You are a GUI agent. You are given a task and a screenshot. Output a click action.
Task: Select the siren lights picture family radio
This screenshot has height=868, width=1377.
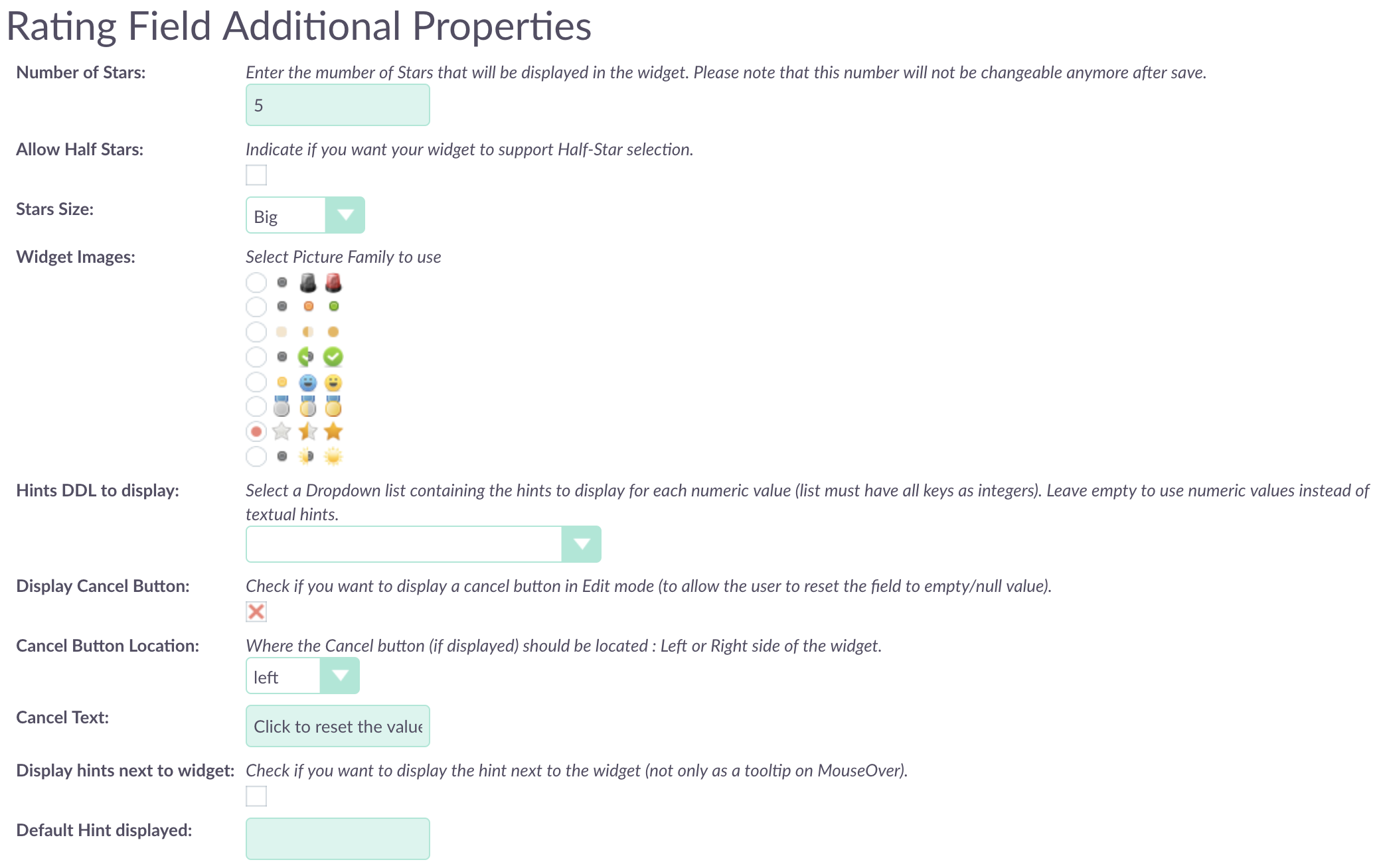click(x=256, y=283)
